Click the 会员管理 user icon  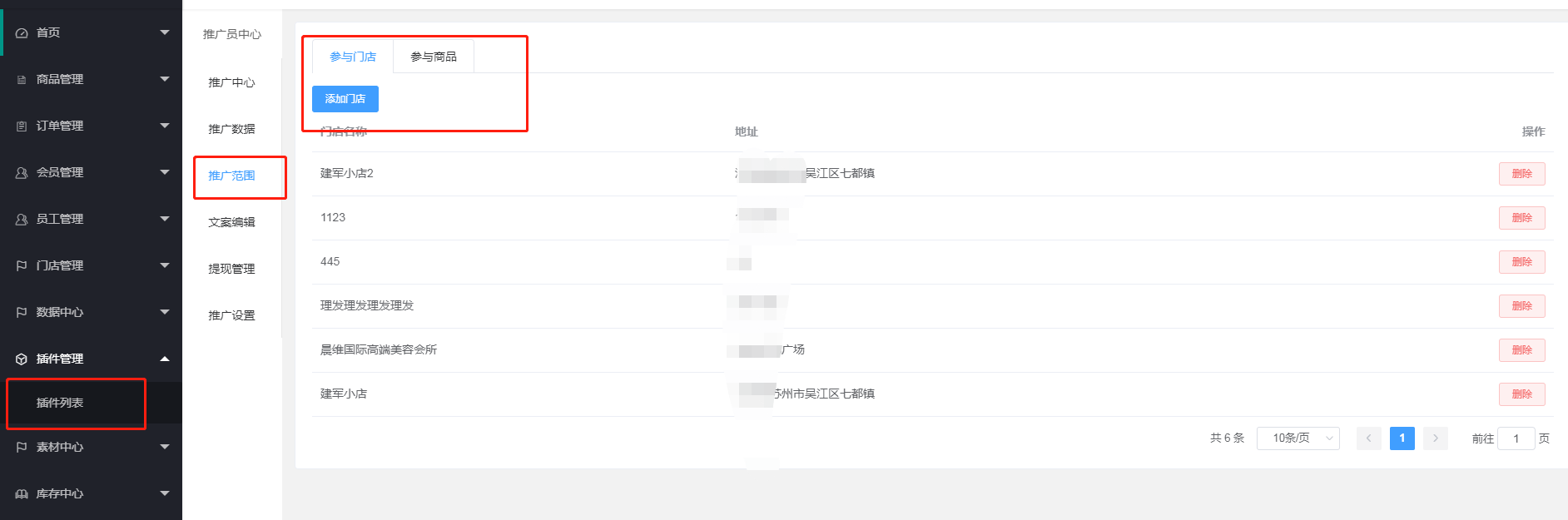click(22, 173)
